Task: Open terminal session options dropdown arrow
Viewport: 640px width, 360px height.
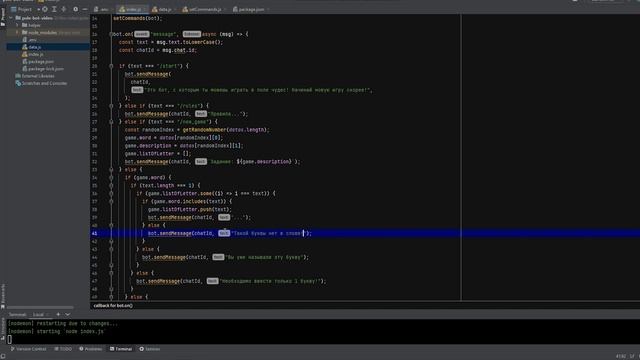Action: [x=67, y=315]
